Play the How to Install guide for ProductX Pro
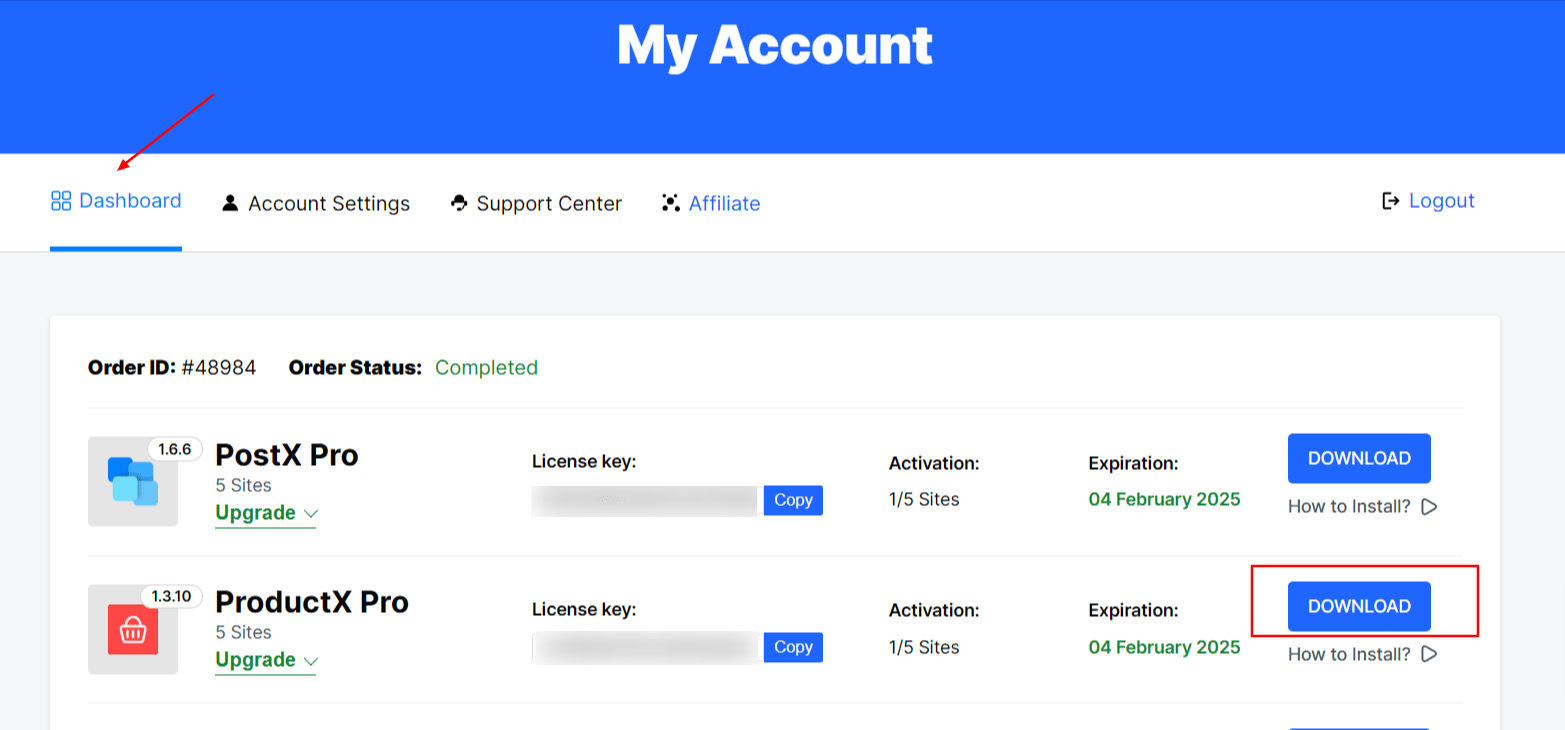The height and width of the screenshot is (730, 1565). point(1429,654)
